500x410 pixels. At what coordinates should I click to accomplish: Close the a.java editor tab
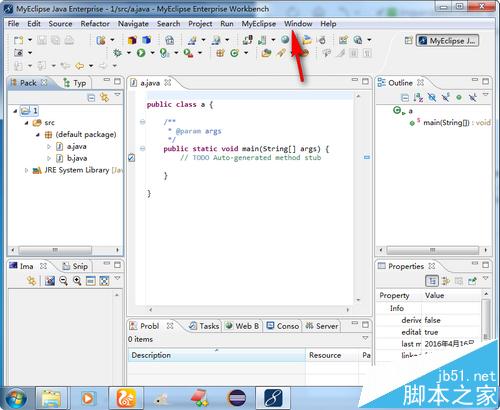pos(168,82)
